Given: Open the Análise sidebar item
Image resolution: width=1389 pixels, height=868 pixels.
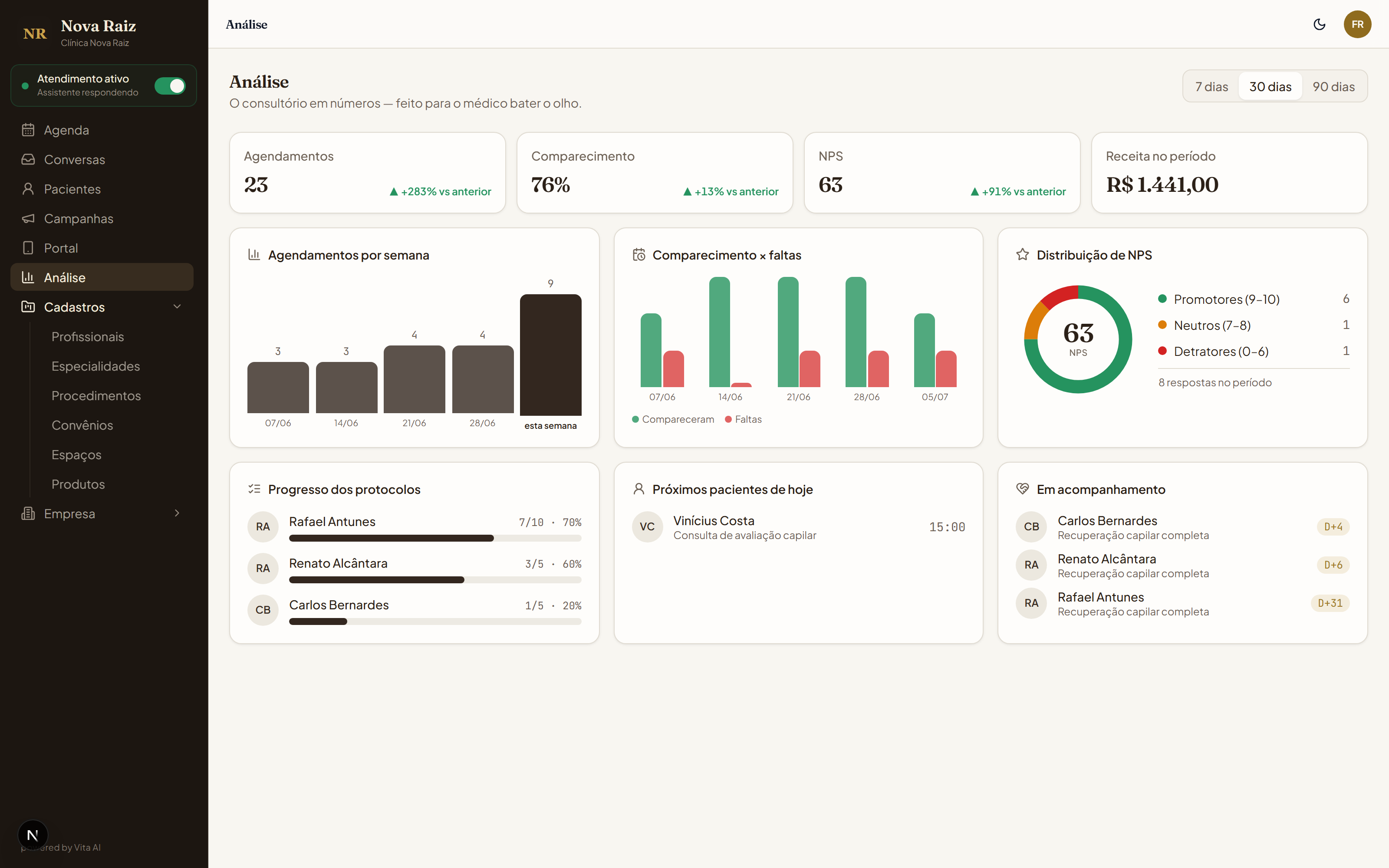Looking at the screenshot, I should 102,277.
